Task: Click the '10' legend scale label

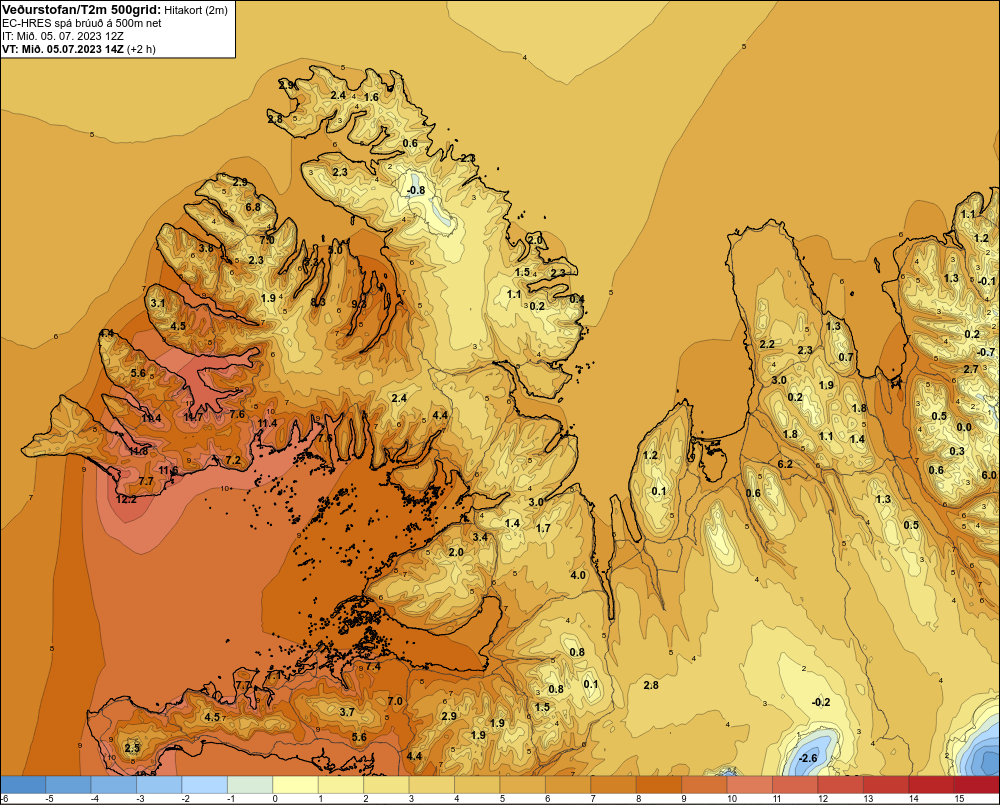Action: coord(732,799)
